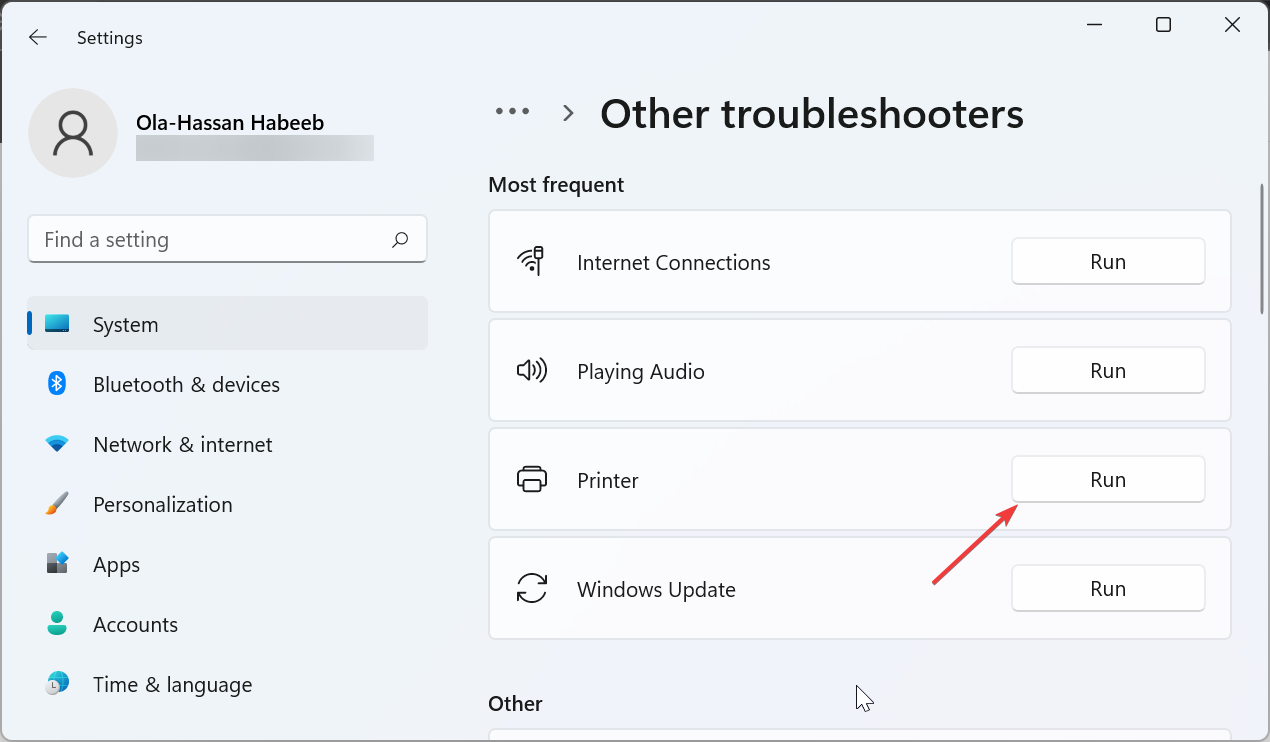The height and width of the screenshot is (742, 1270).
Task: Open breadcrumb ellipsis menu
Action: [x=513, y=112]
